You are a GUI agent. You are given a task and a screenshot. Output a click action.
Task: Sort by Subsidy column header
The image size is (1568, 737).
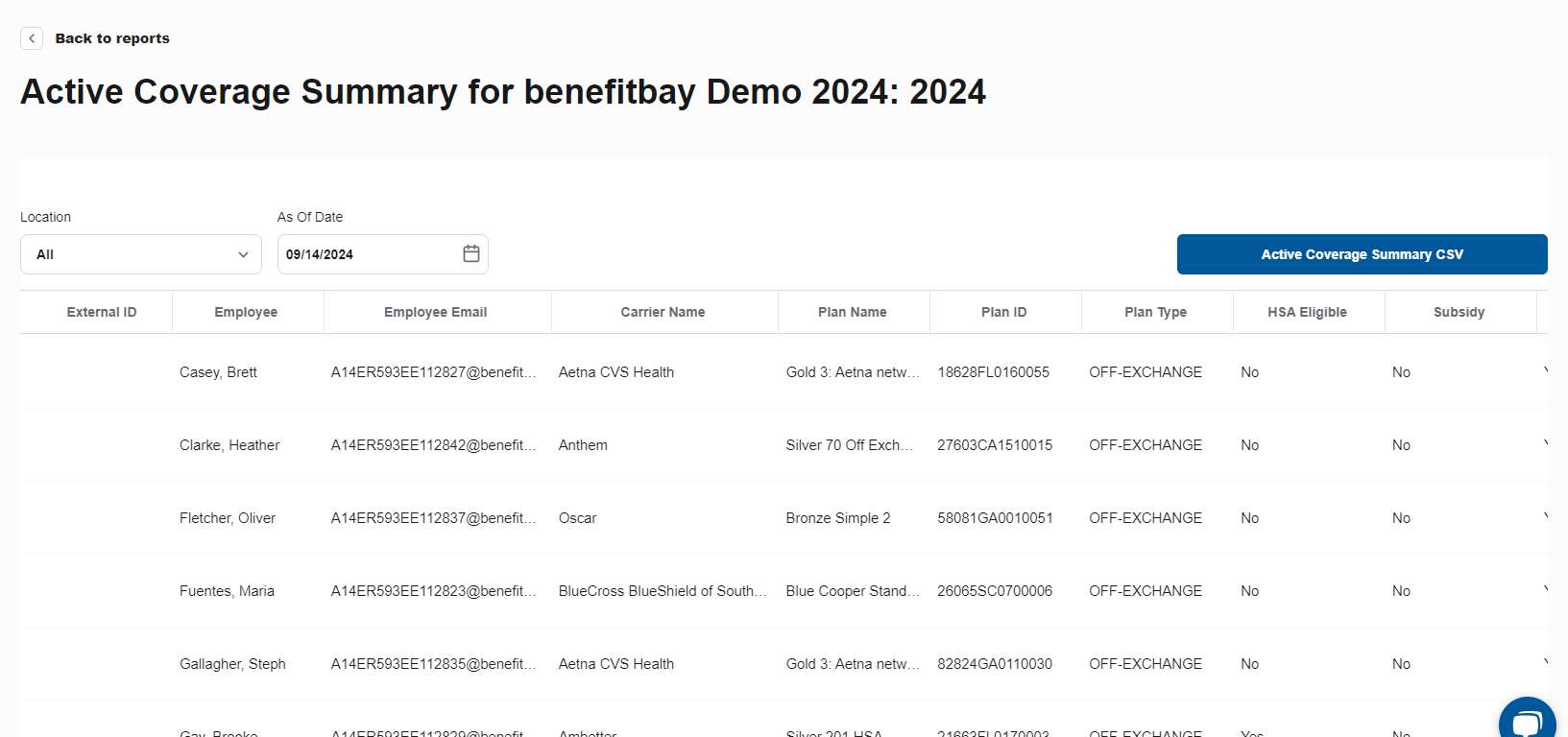(x=1459, y=312)
